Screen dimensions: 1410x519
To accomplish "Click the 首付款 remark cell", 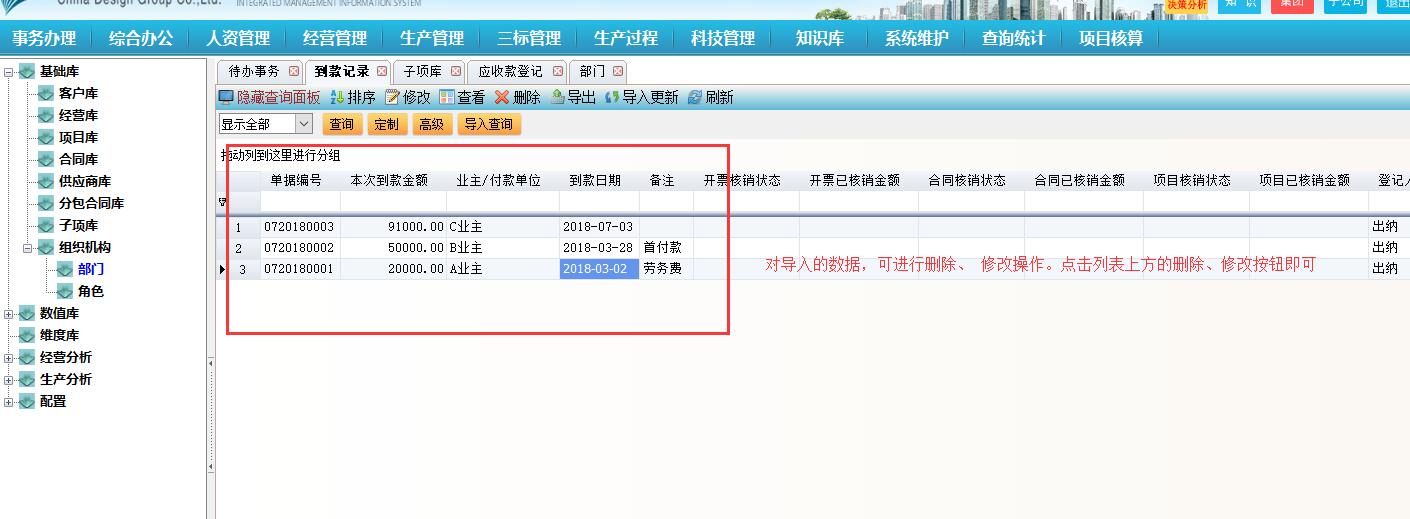I will point(666,248).
